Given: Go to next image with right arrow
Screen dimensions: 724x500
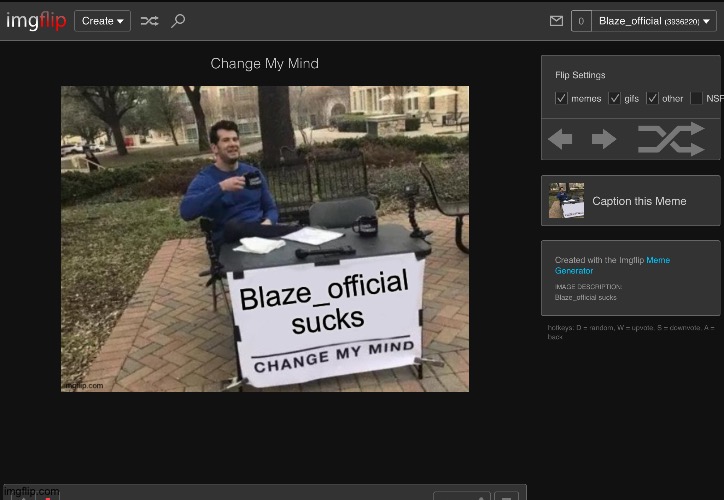Looking at the screenshot, I should click(604, 140).
